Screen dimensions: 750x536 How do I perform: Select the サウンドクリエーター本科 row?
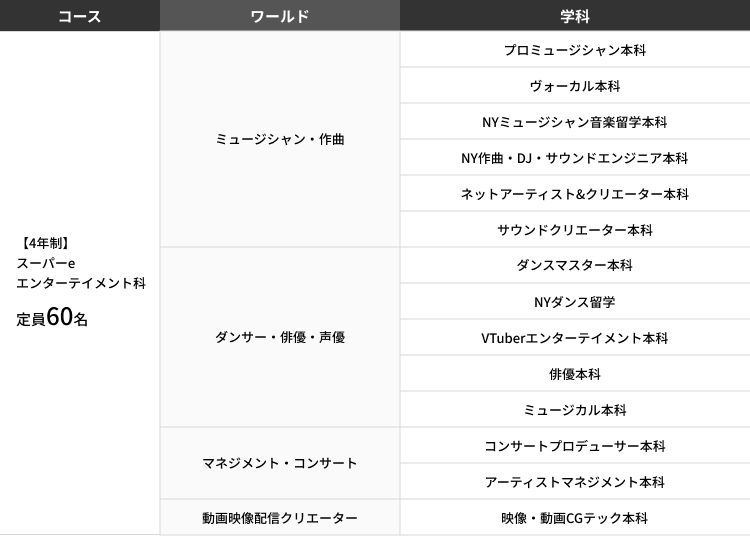coord(575,230)
